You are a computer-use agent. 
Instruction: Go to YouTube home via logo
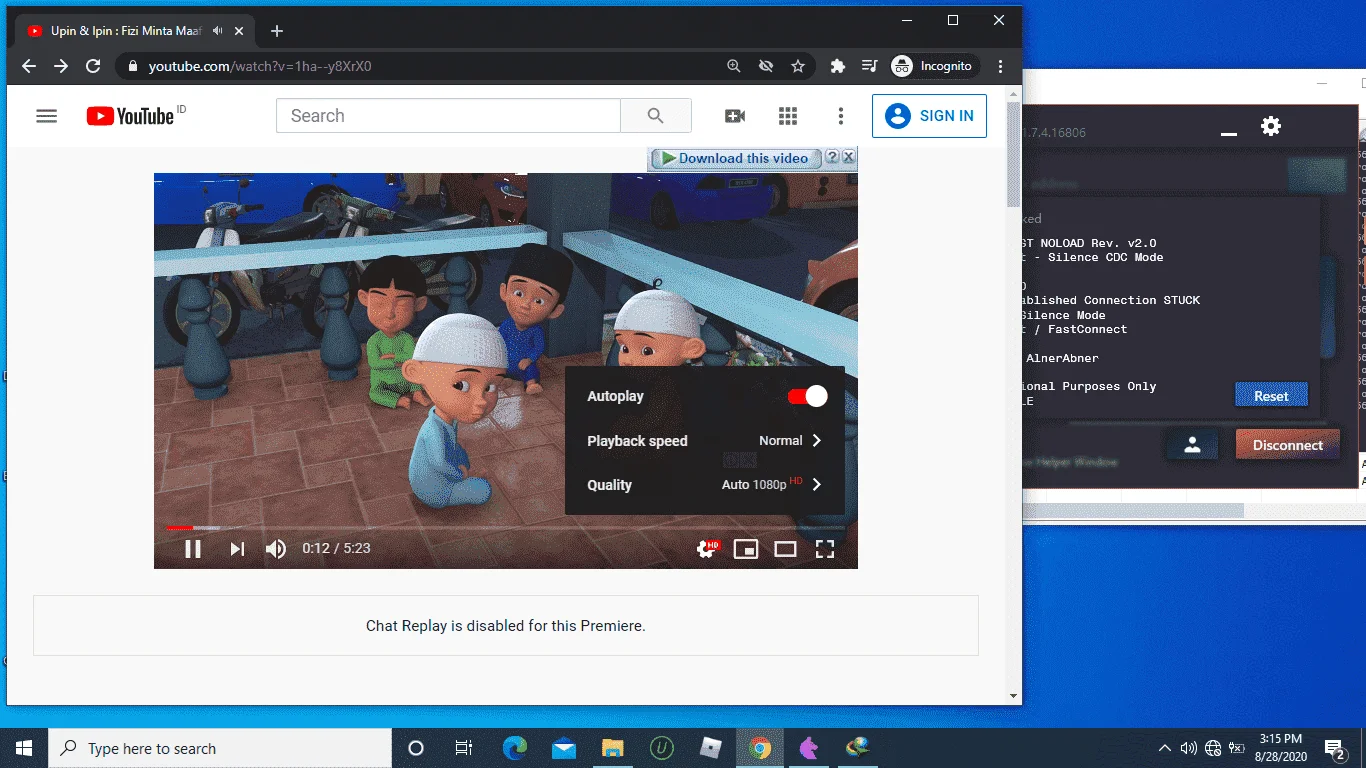click(x=130, y=116)
